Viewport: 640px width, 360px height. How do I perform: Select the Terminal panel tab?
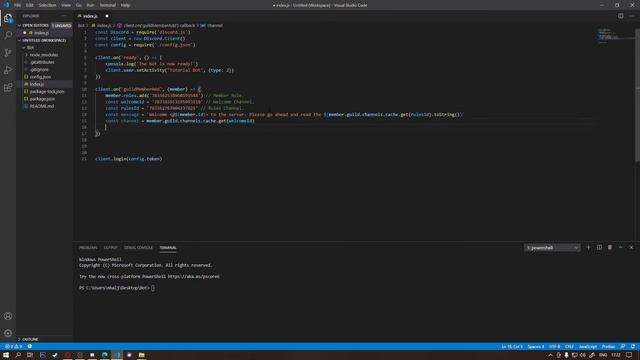[x=168, y=248]
